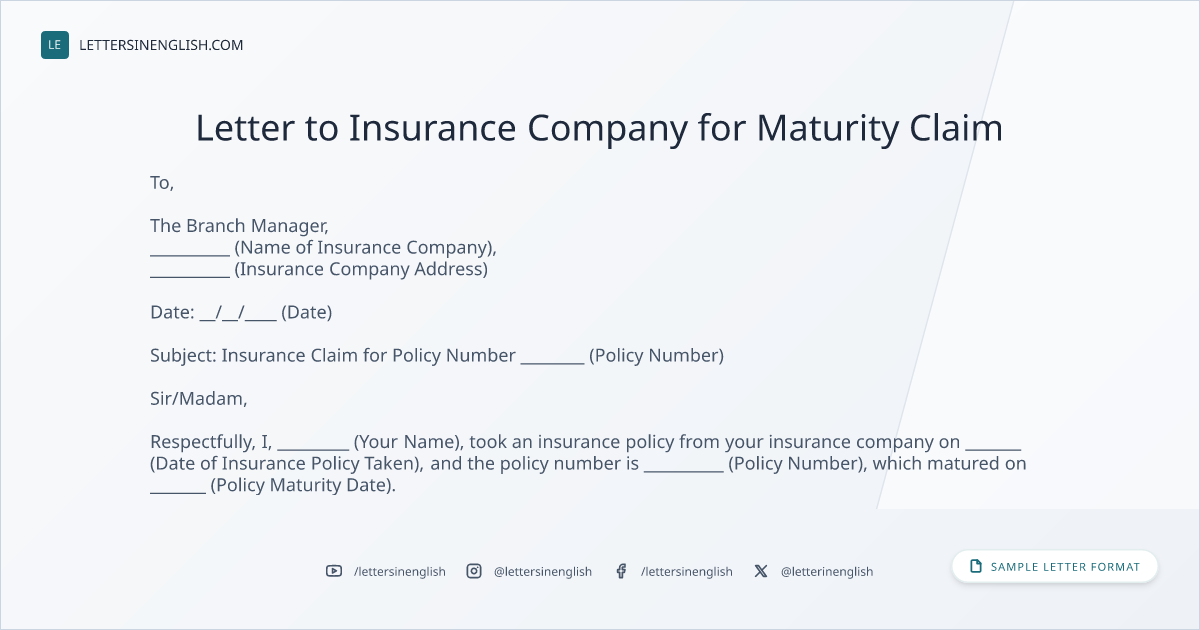Open the @letterinenglish X handle

(x=827, y=571)
